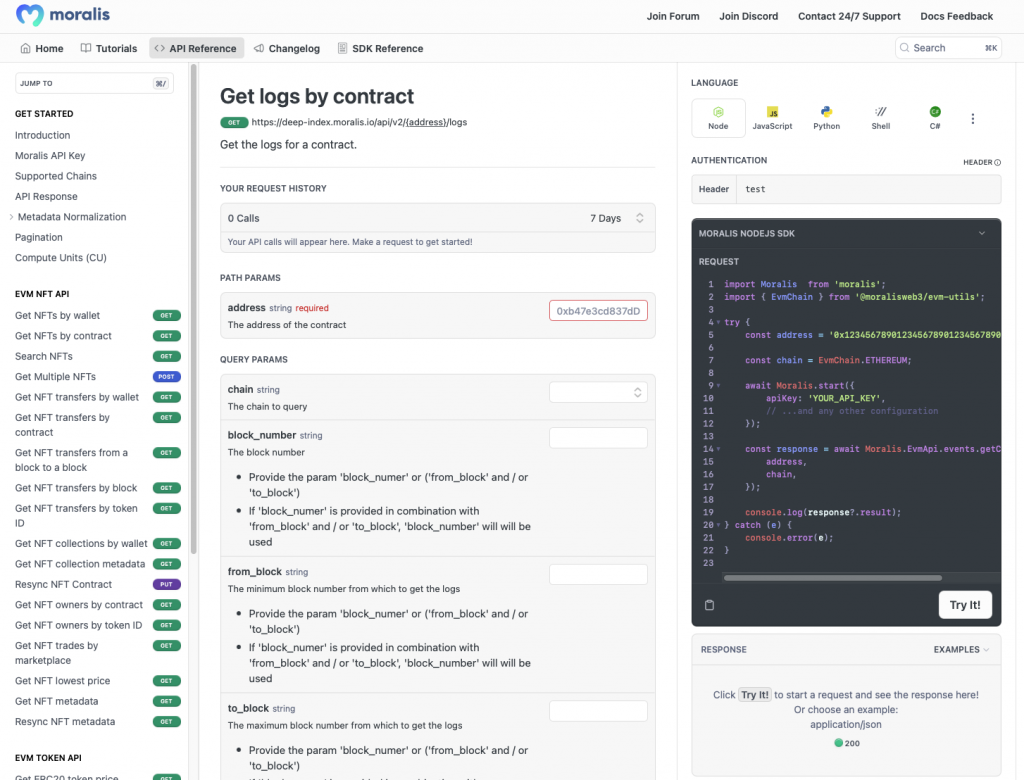This screenshot has height=780, width=1024.
Task: Click the inline Try It! in response panel
Action: coord(754,695)
